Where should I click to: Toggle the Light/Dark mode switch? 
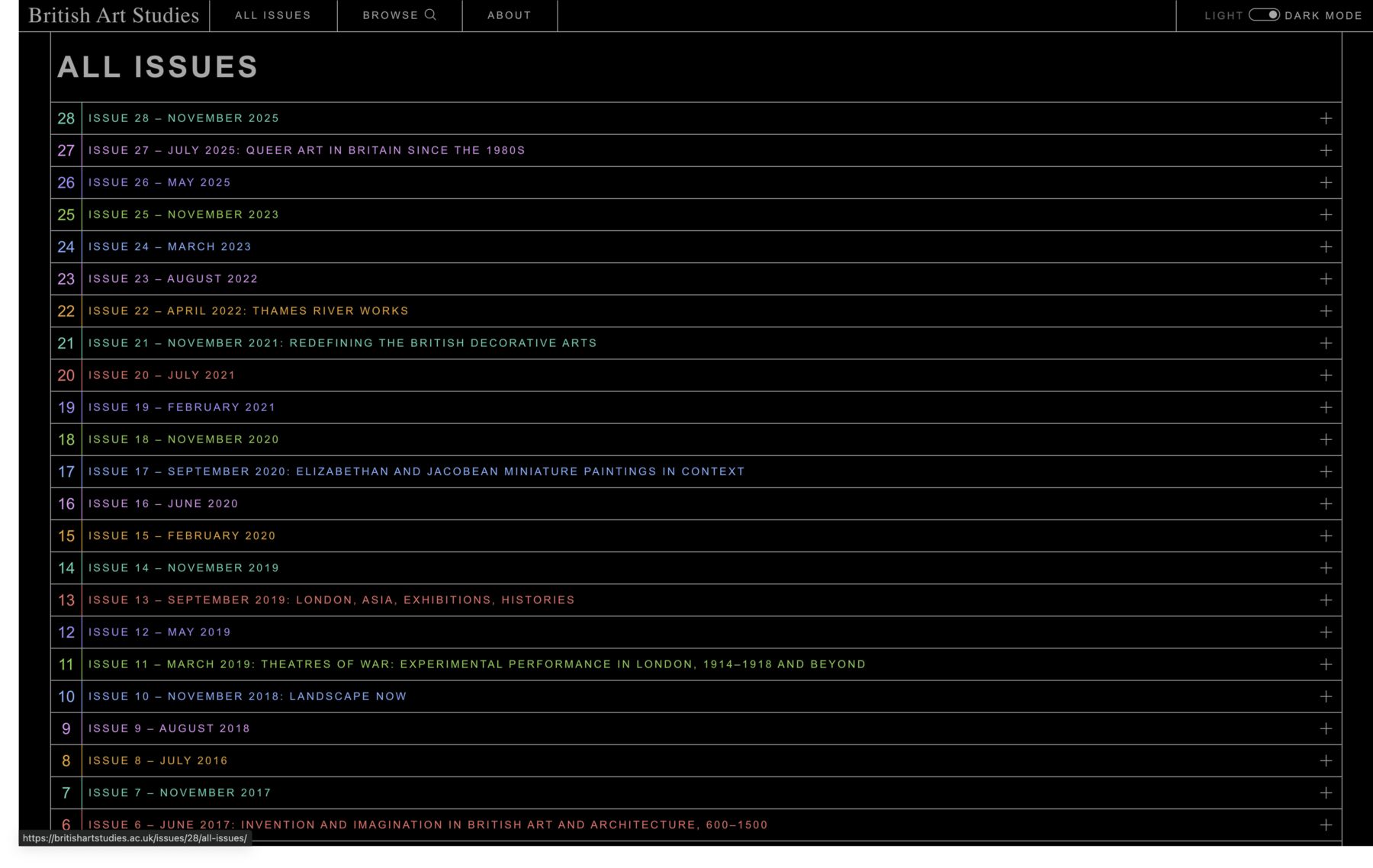pos(1265,14)
